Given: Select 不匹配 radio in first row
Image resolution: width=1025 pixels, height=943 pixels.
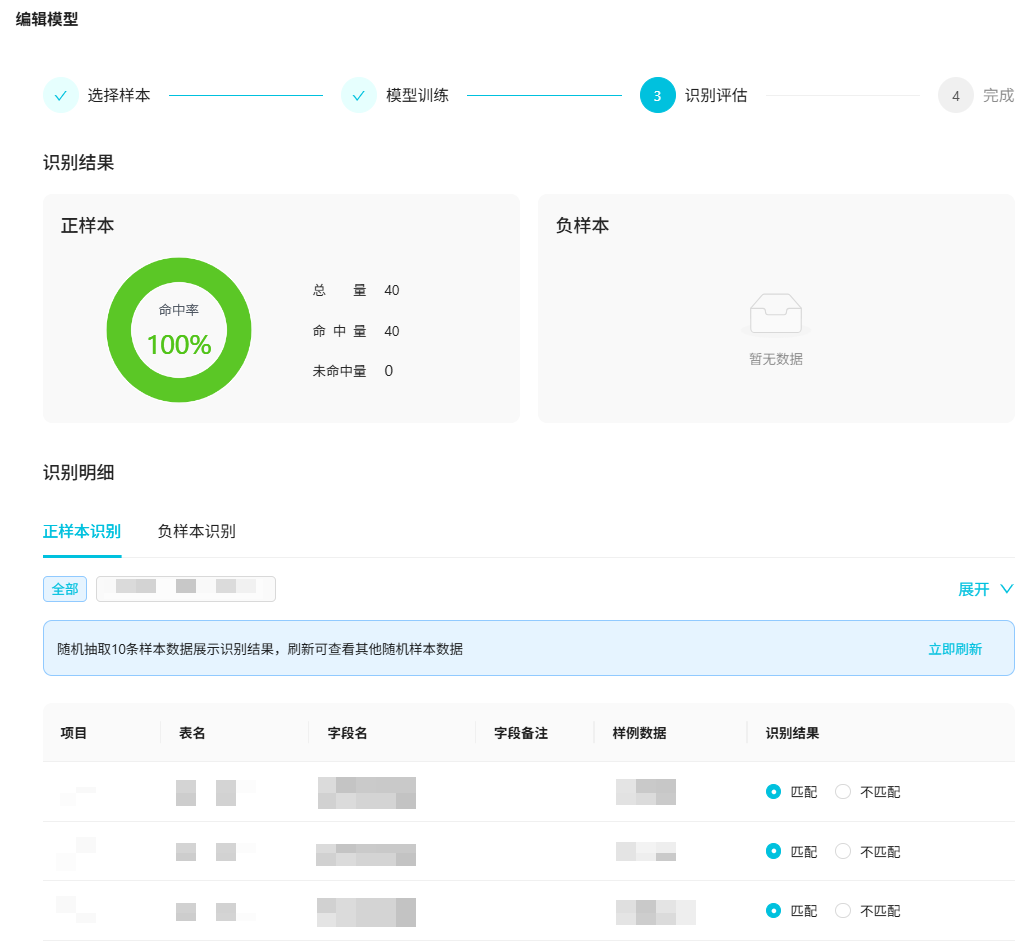Looking at the screenshot, I should pyautogui.click(x=843, y=791).
